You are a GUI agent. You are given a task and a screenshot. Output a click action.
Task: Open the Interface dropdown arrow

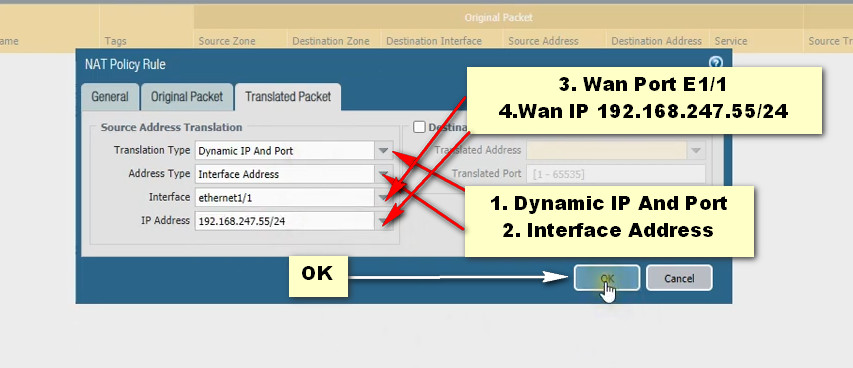point(383,198)
